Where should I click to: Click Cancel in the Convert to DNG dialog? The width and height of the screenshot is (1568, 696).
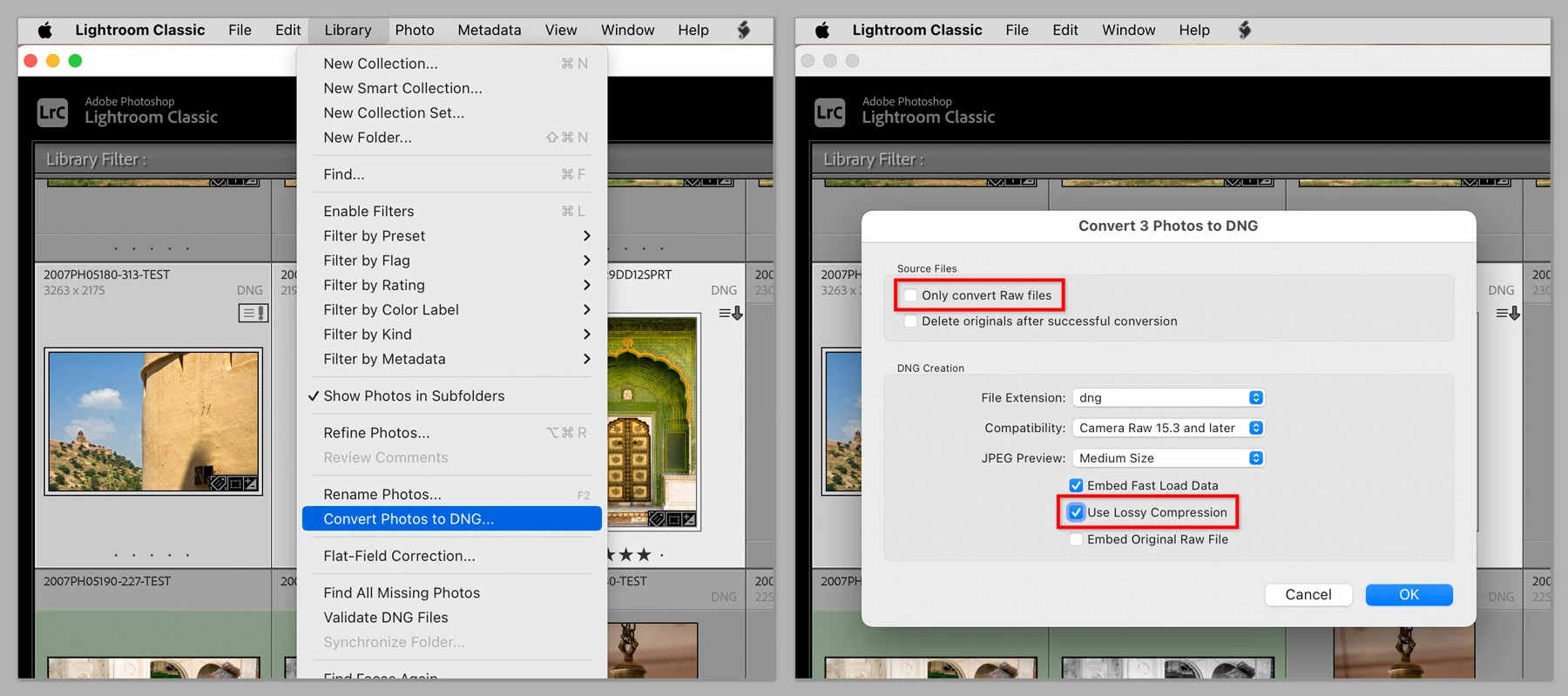click(1308, 595)
